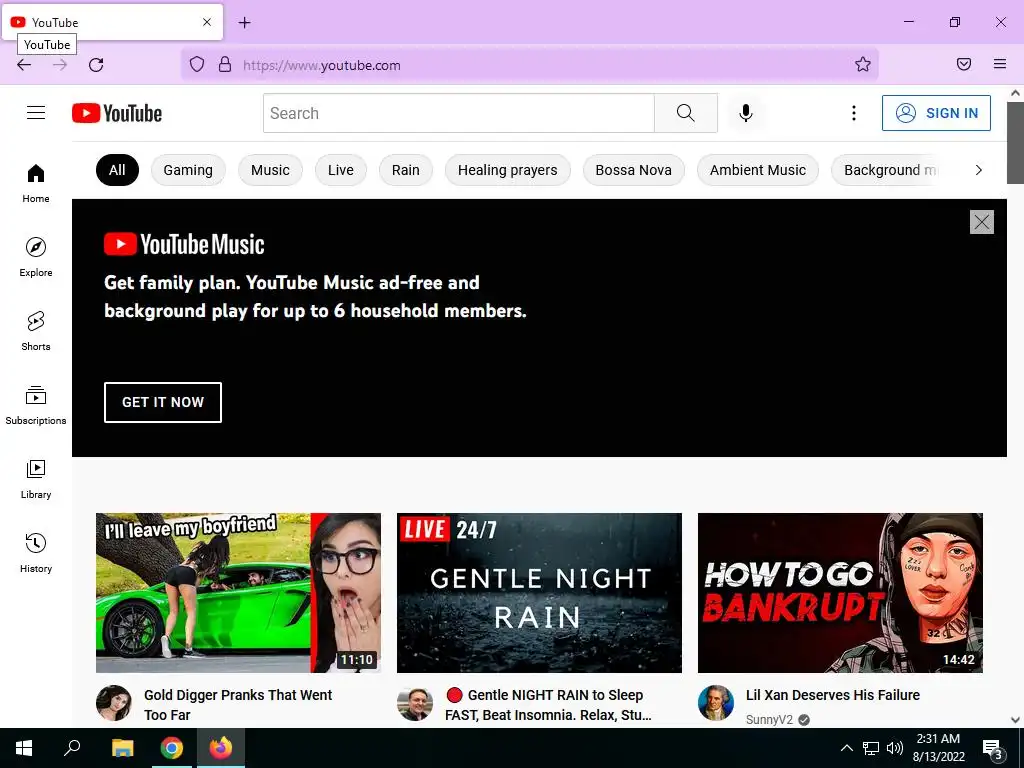Open the YouTube hamburger guide menu

coord(36,113)
